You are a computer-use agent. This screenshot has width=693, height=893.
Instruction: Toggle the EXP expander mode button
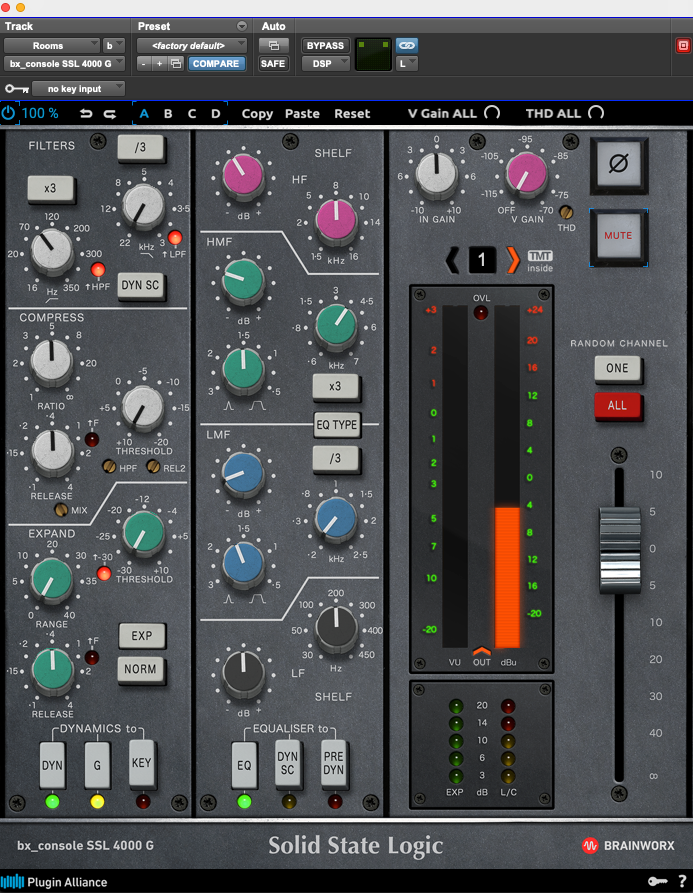142,636
